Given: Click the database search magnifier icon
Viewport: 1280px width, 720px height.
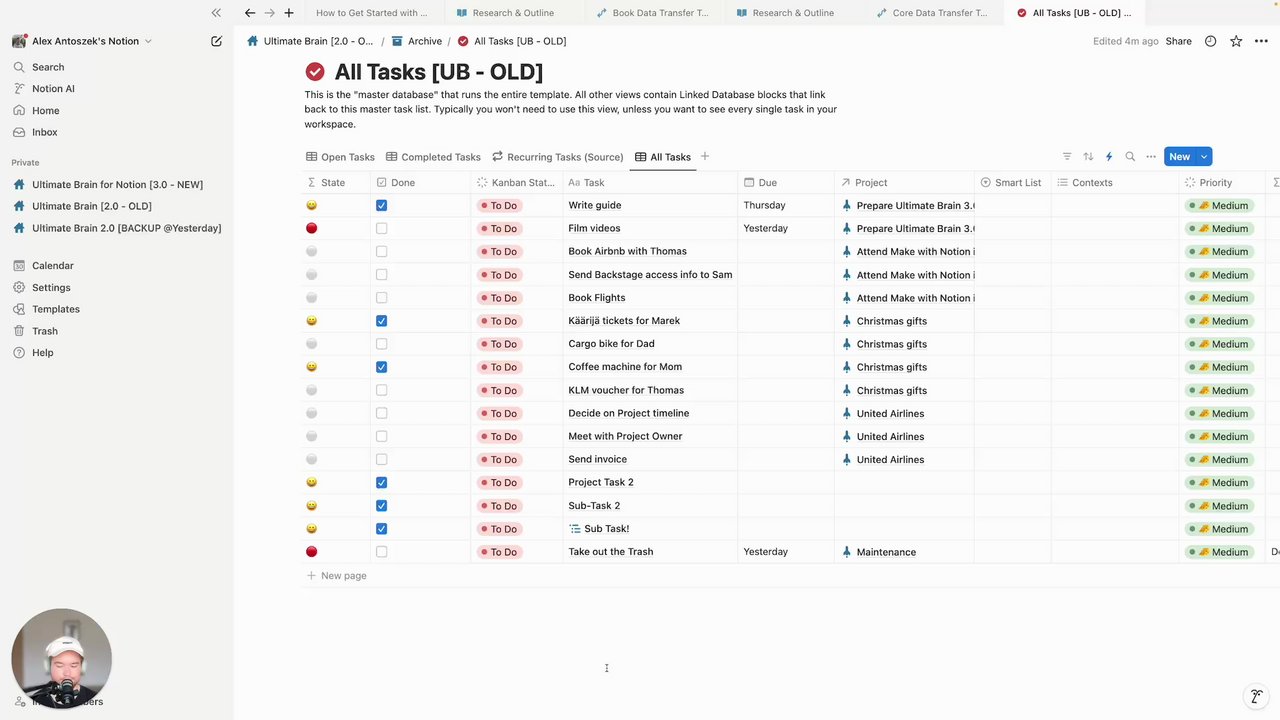Looking at the screenshot, I should [x=1130, y=157].
